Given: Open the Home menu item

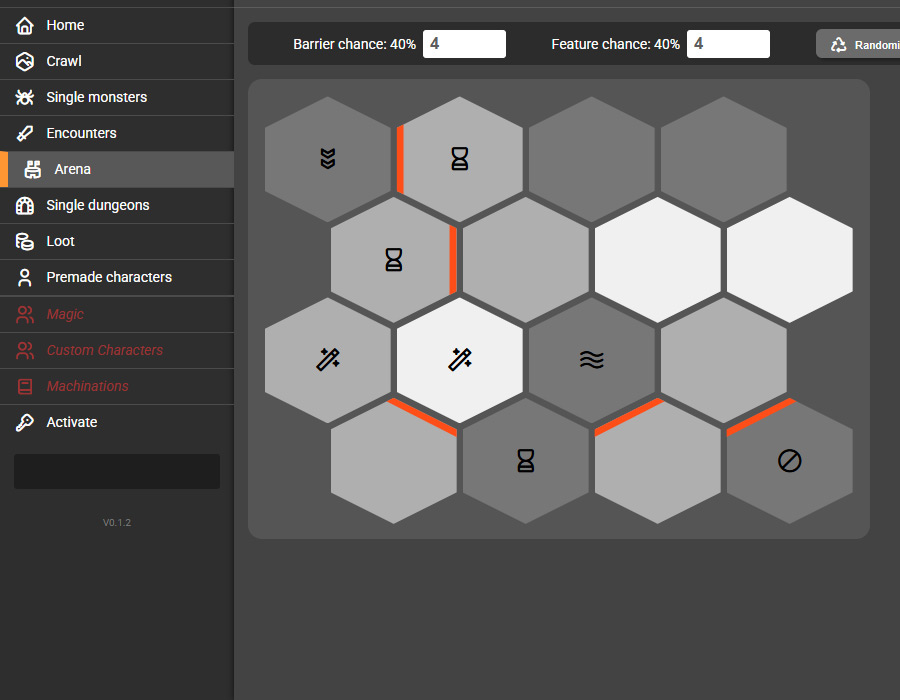Looking at the screenshot, I should pyautogui.click(x=117, y=25).
